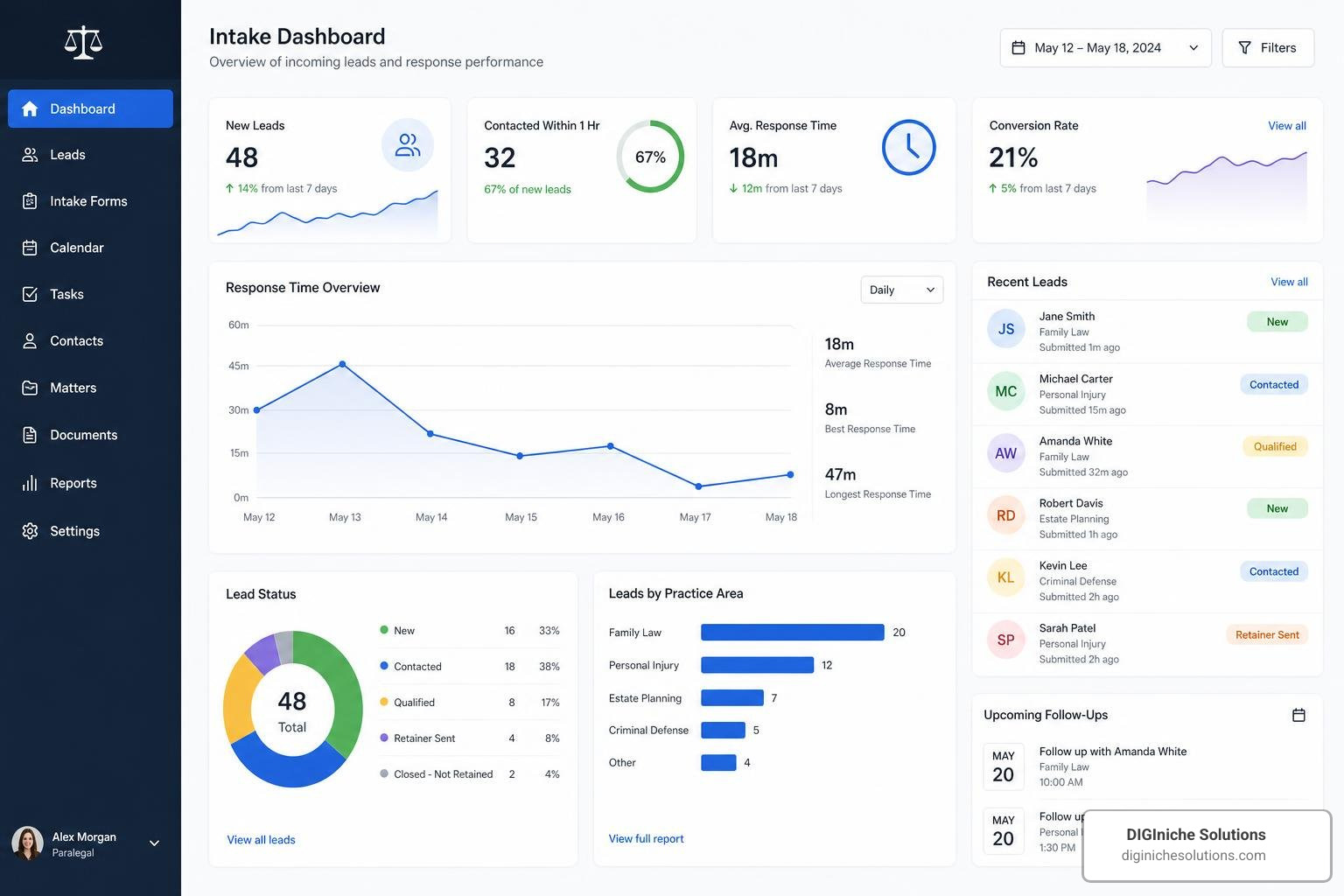The height and width of the screenshot is (896, 1344).
Task: Open the Intake Forms menu item
Action: coord(91,201)
